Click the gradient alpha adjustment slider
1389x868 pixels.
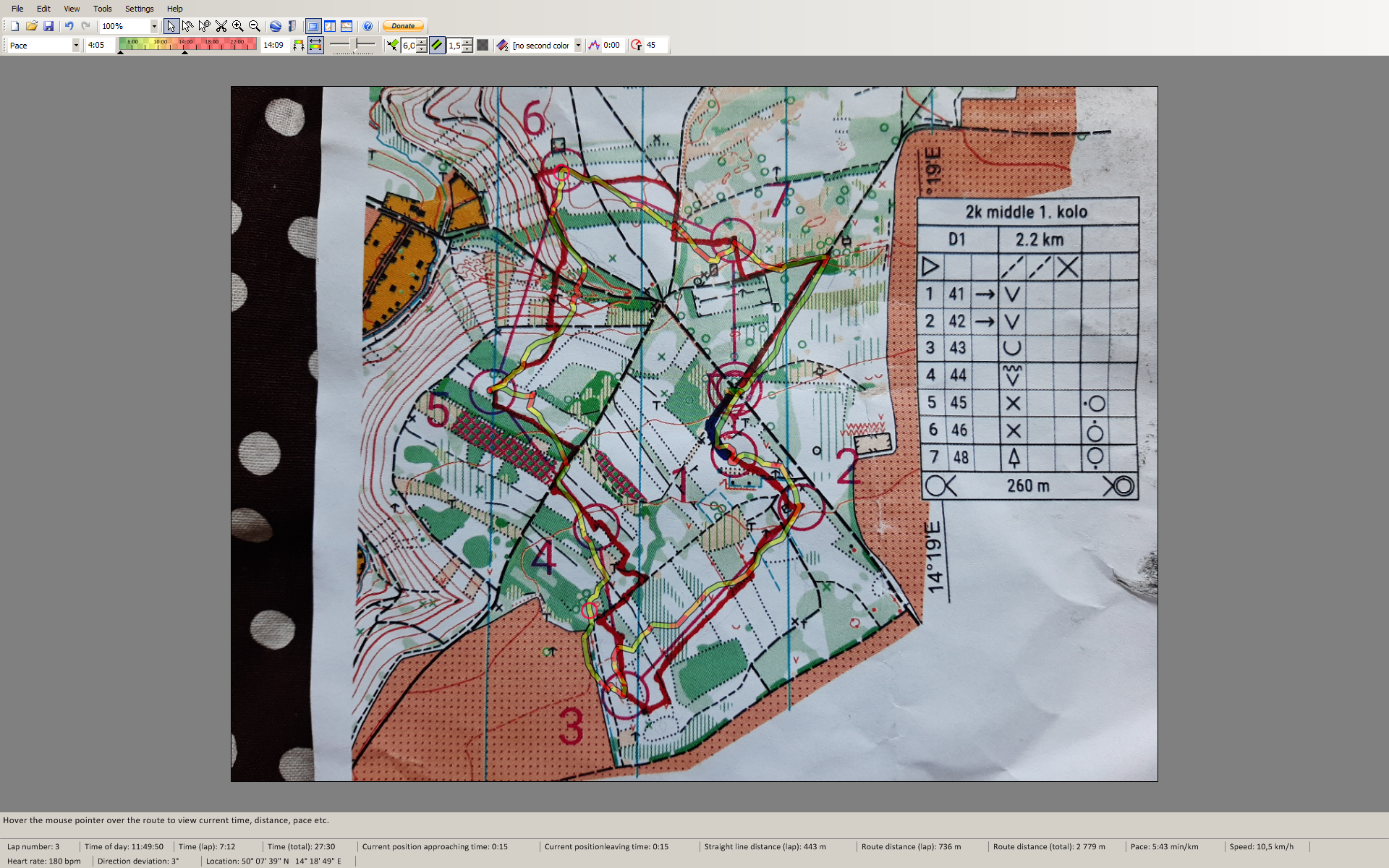pos(353,45)
